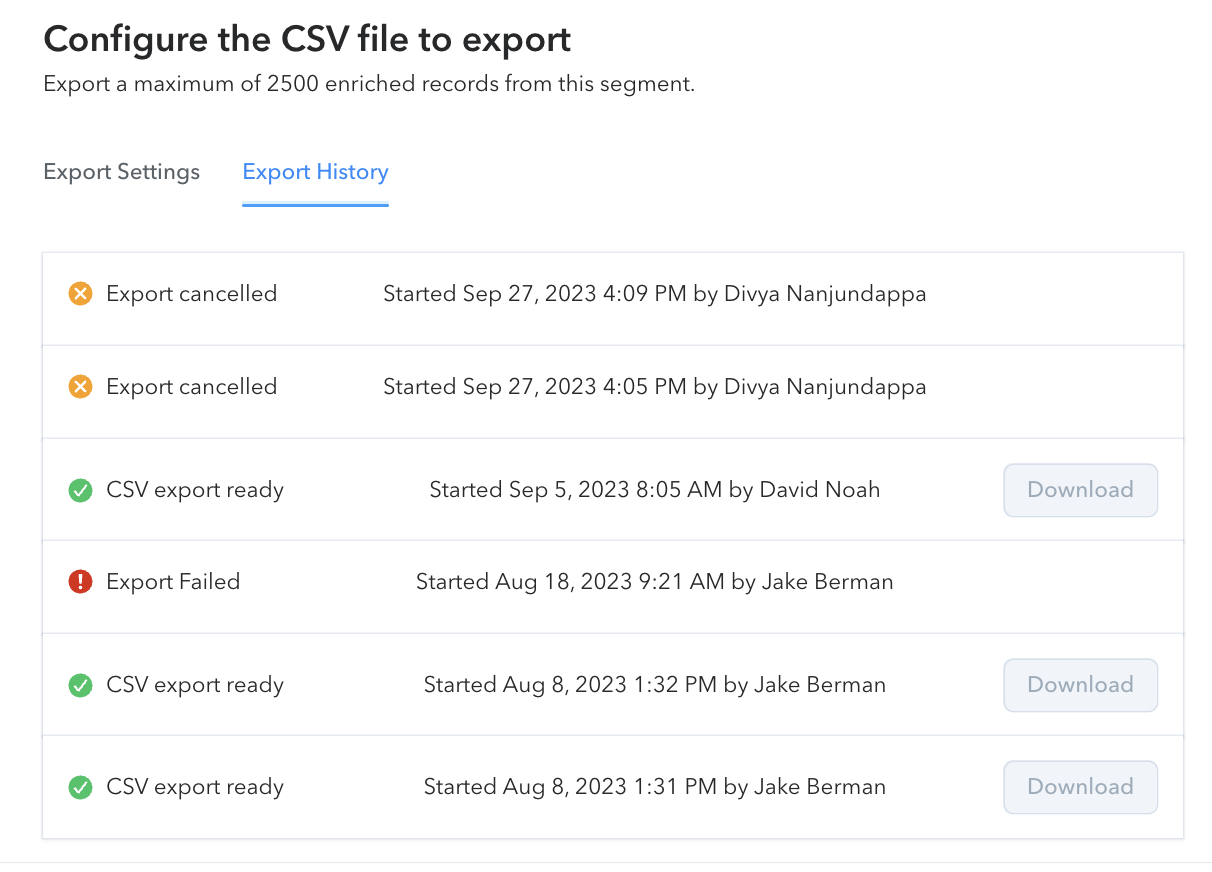This screenshot has width=1212, height=872.
Task: Click green check icon for Sep 5 export
Action: 80,490
